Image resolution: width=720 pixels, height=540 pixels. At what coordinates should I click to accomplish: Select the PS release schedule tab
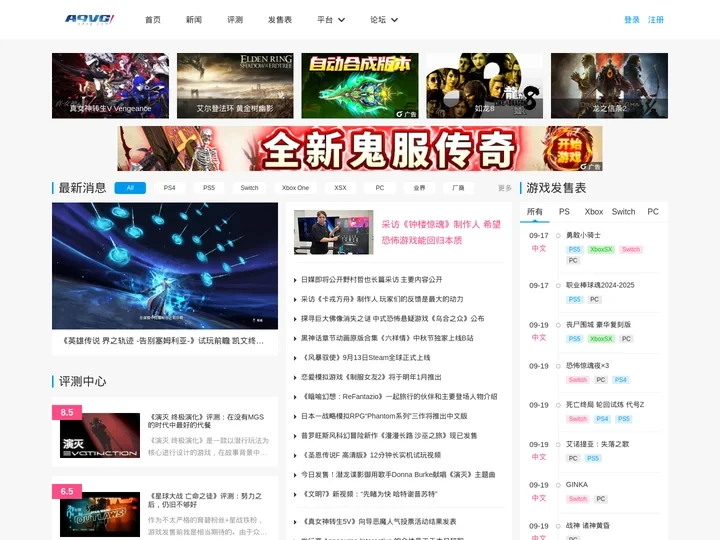point(564,212)
